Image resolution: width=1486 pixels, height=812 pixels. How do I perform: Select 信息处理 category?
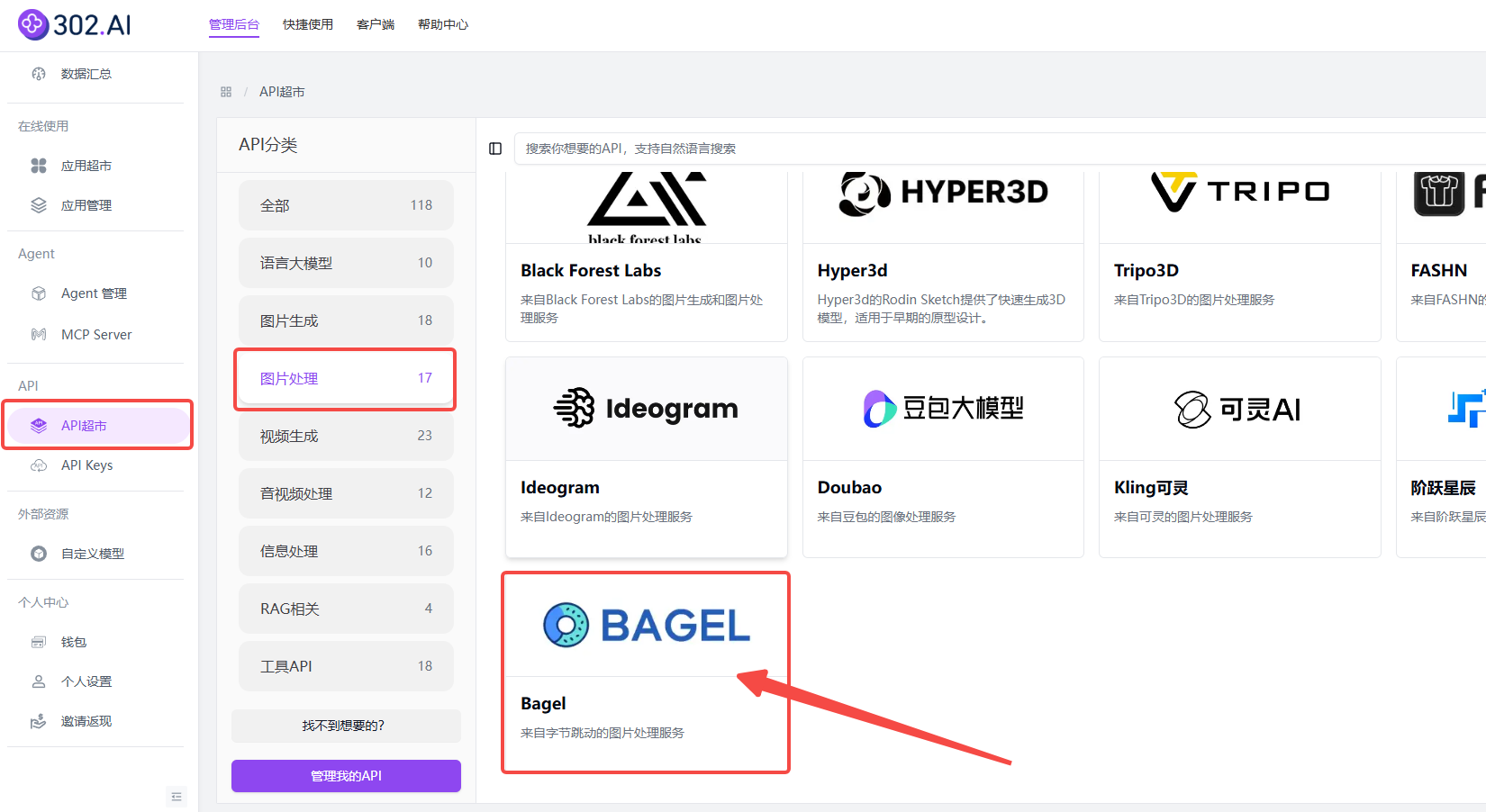tap(346, 551)
